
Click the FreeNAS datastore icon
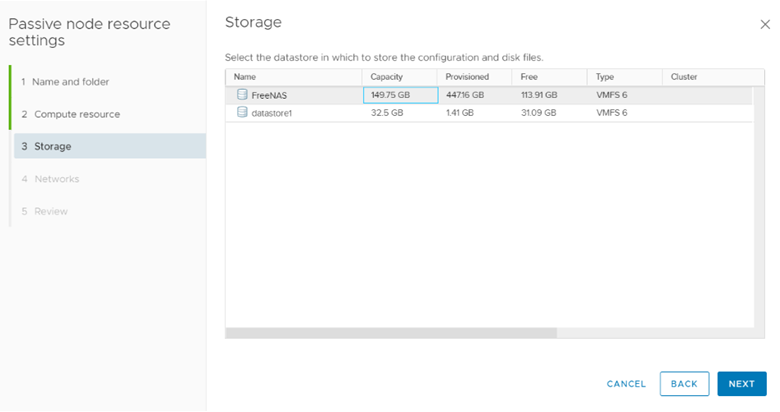pyautogui.click(x=242, y=95)
